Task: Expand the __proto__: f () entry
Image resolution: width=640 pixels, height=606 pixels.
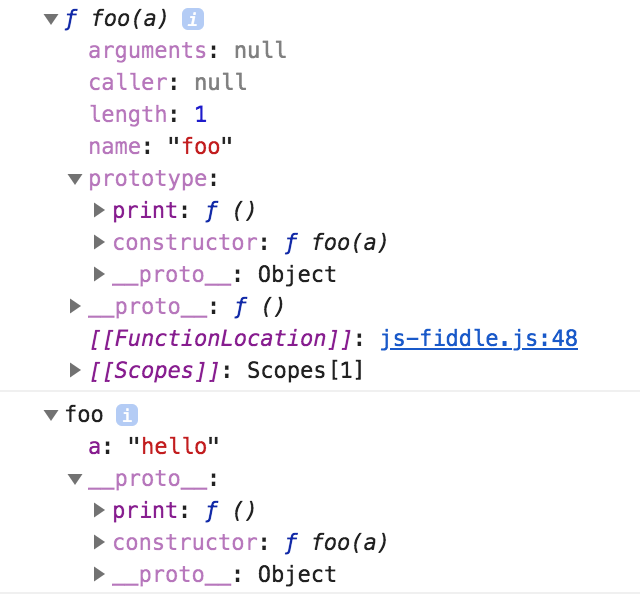Action: [x=75, y=306]
